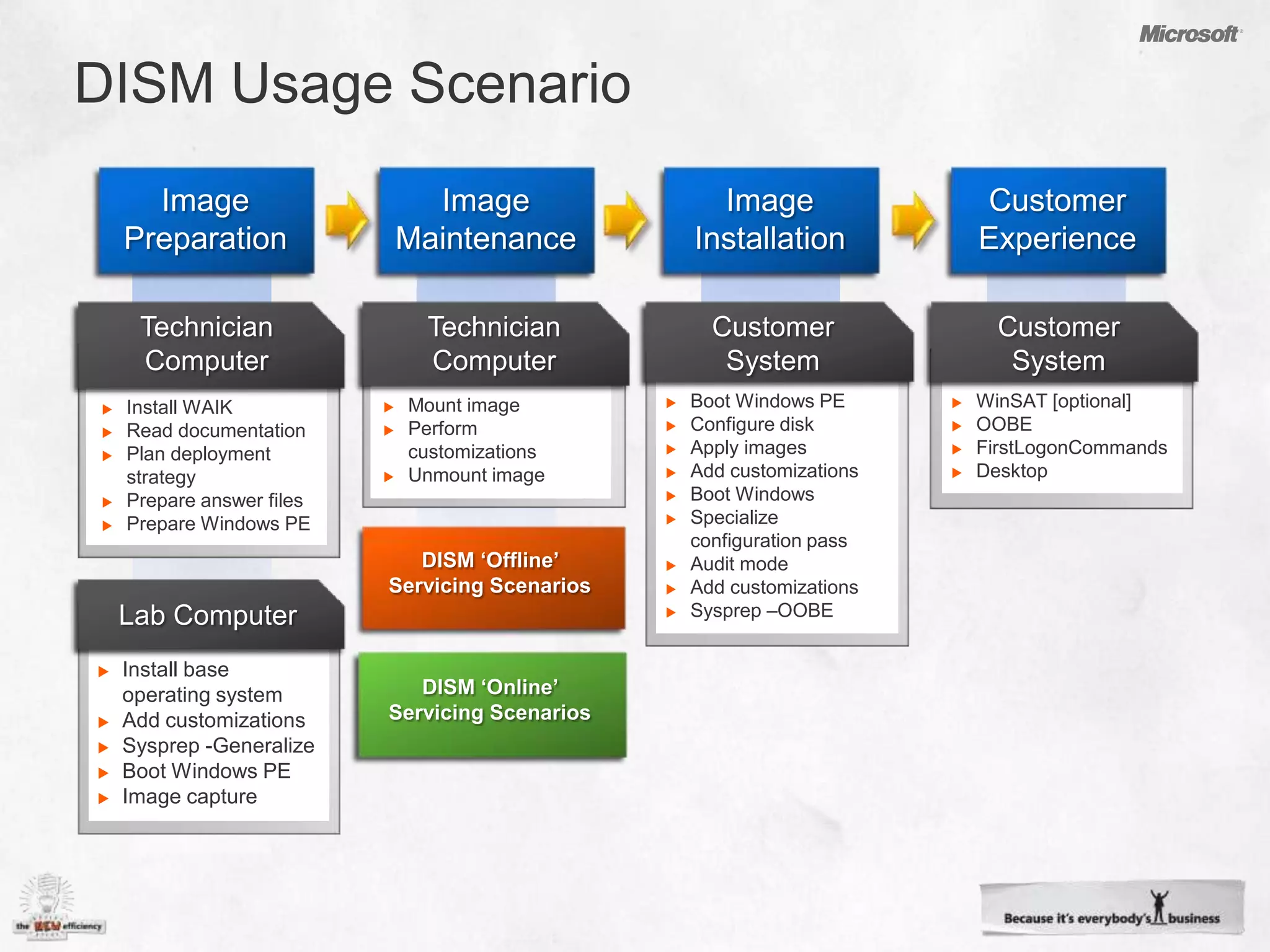Click the Image Installation stage box

770,220
